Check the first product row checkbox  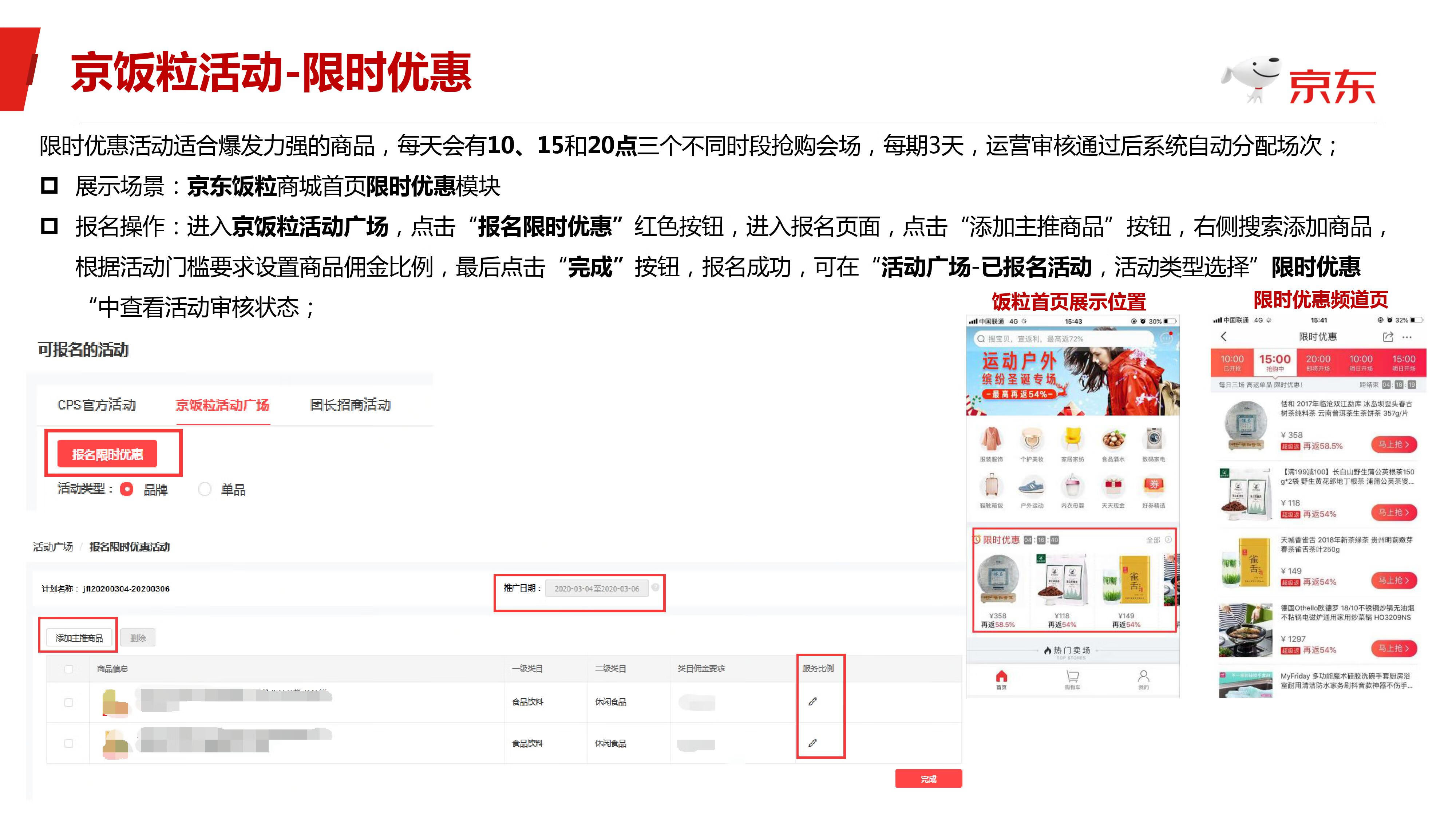pyautogui.click(x=69, y=702)
